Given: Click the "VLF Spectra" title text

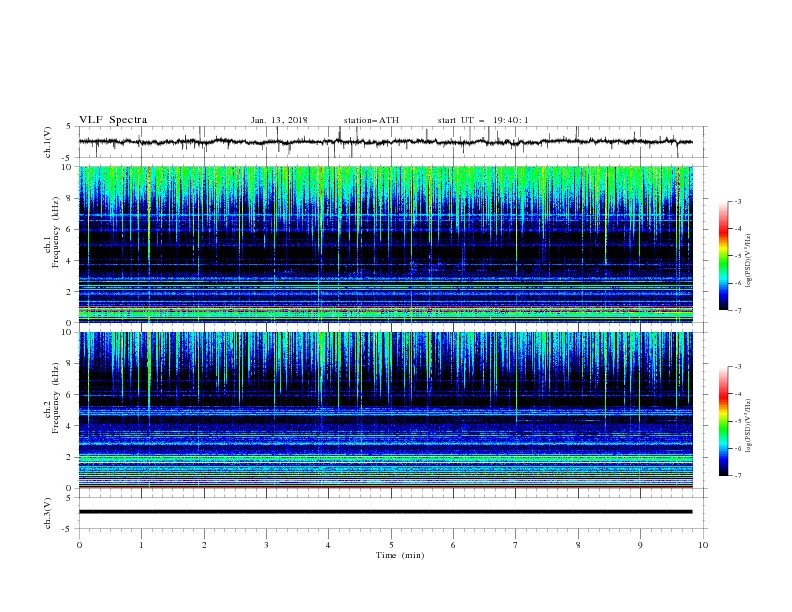Looking at the screenshot, I should click(113, 120).
